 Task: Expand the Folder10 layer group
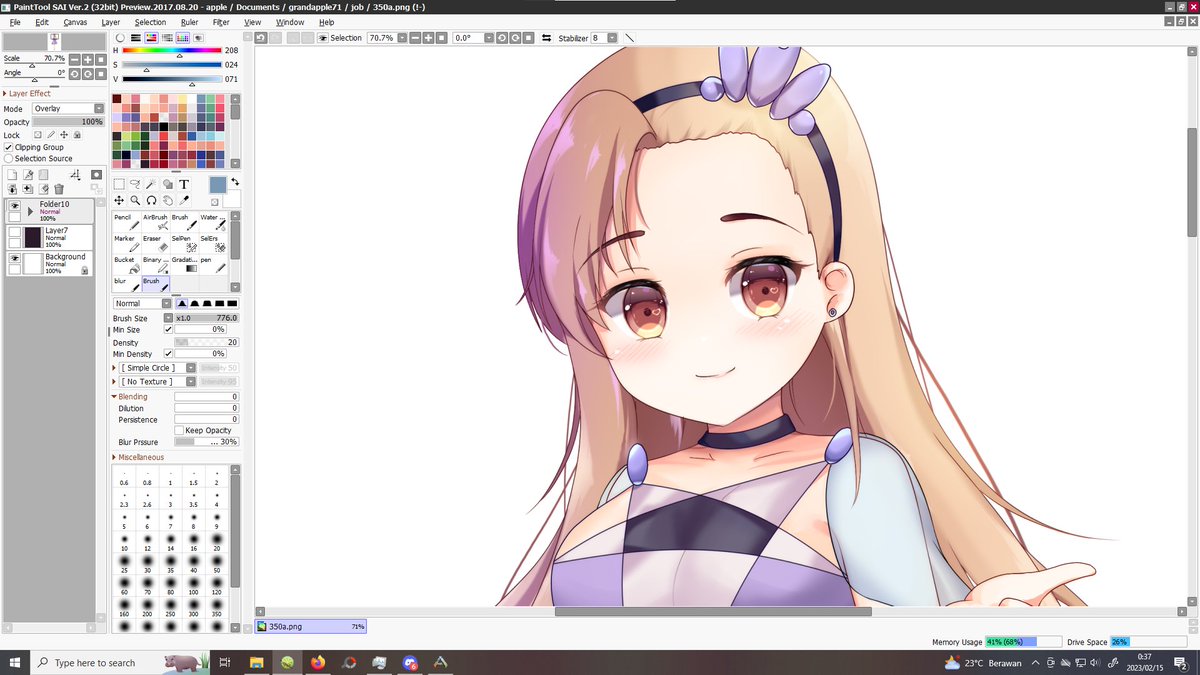(30, 211)
